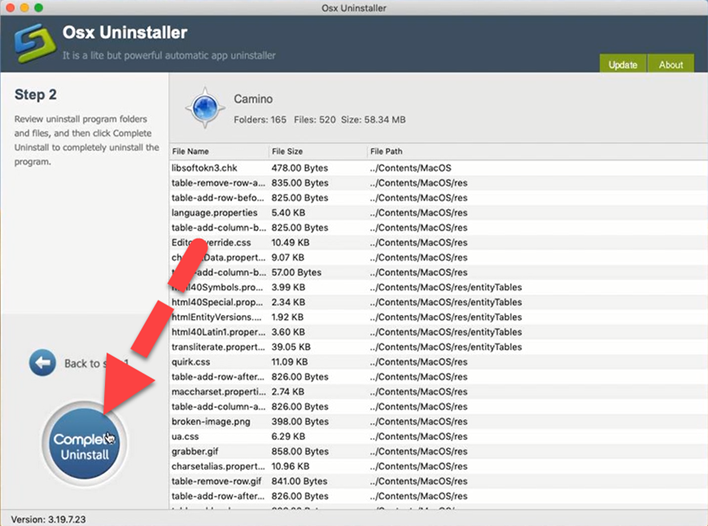Select the grabber.gif file row

[x=438, y=451]
